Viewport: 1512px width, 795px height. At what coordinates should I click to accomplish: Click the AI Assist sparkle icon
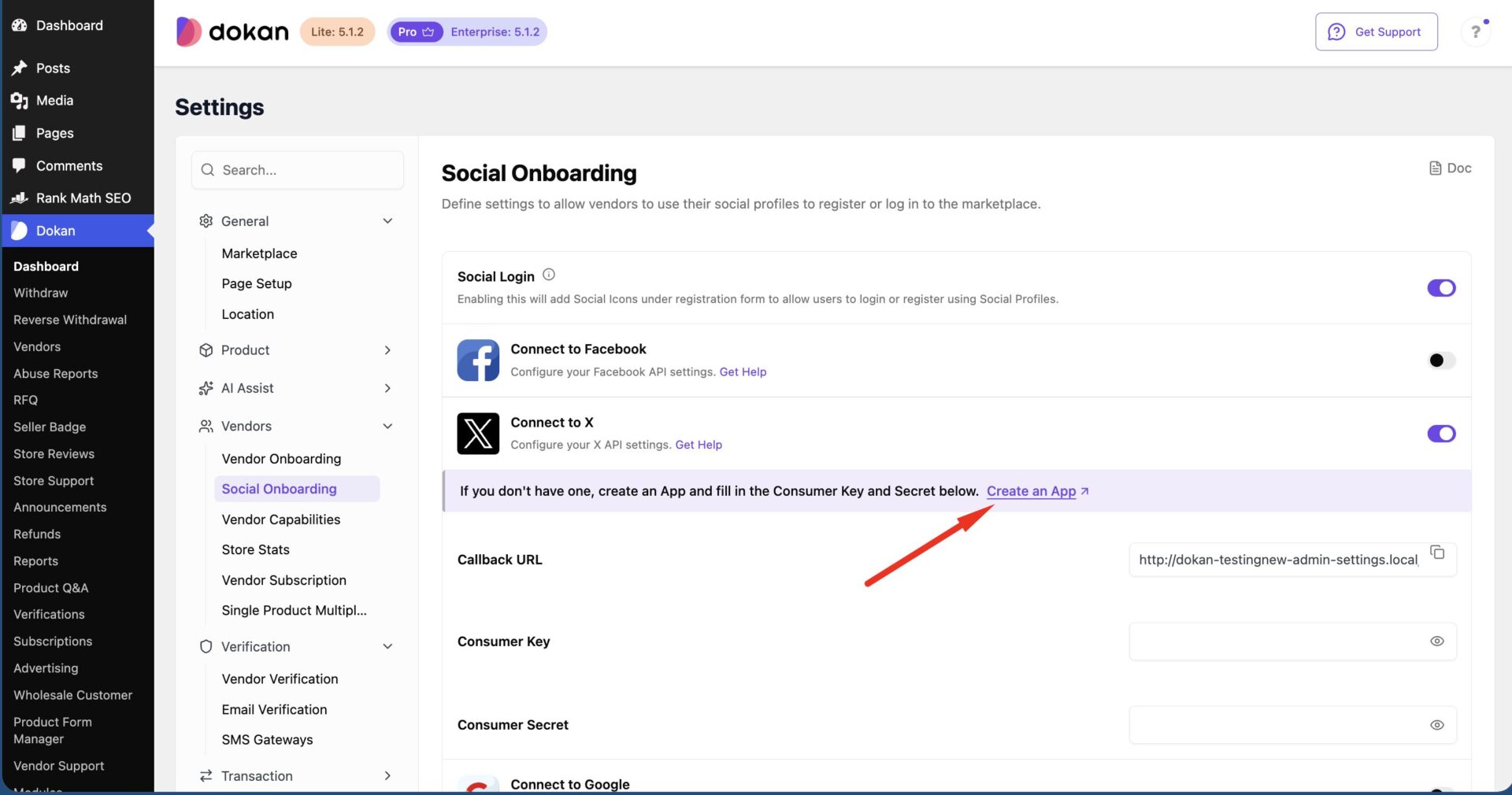[206, 388]
